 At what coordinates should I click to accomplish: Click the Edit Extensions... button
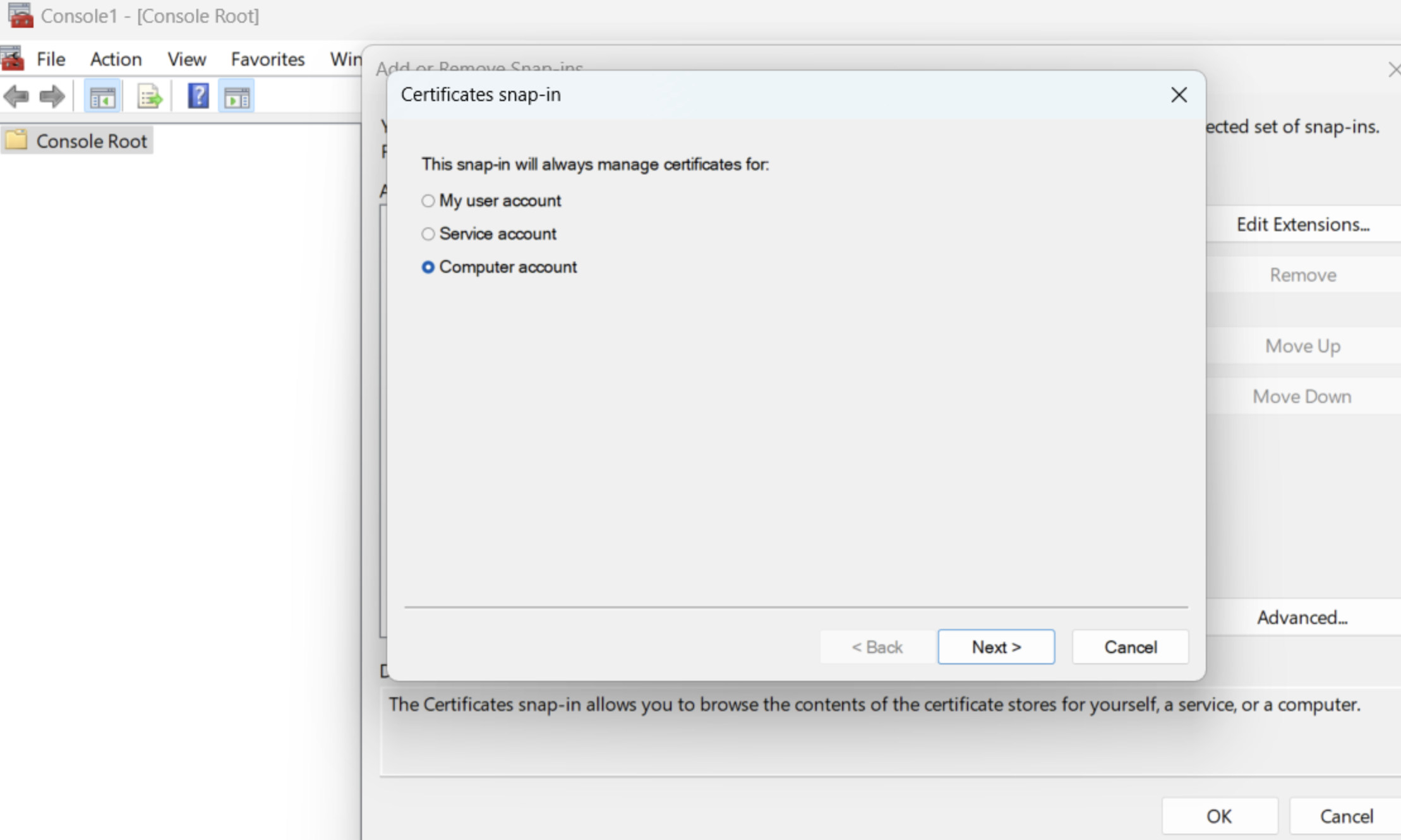tap(1302, 224)
